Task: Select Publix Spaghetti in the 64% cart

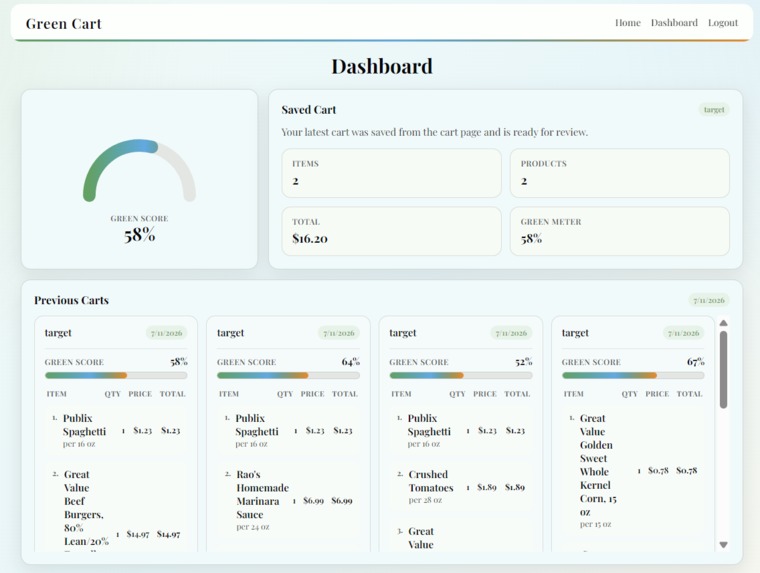Action: tap(288, 430)
